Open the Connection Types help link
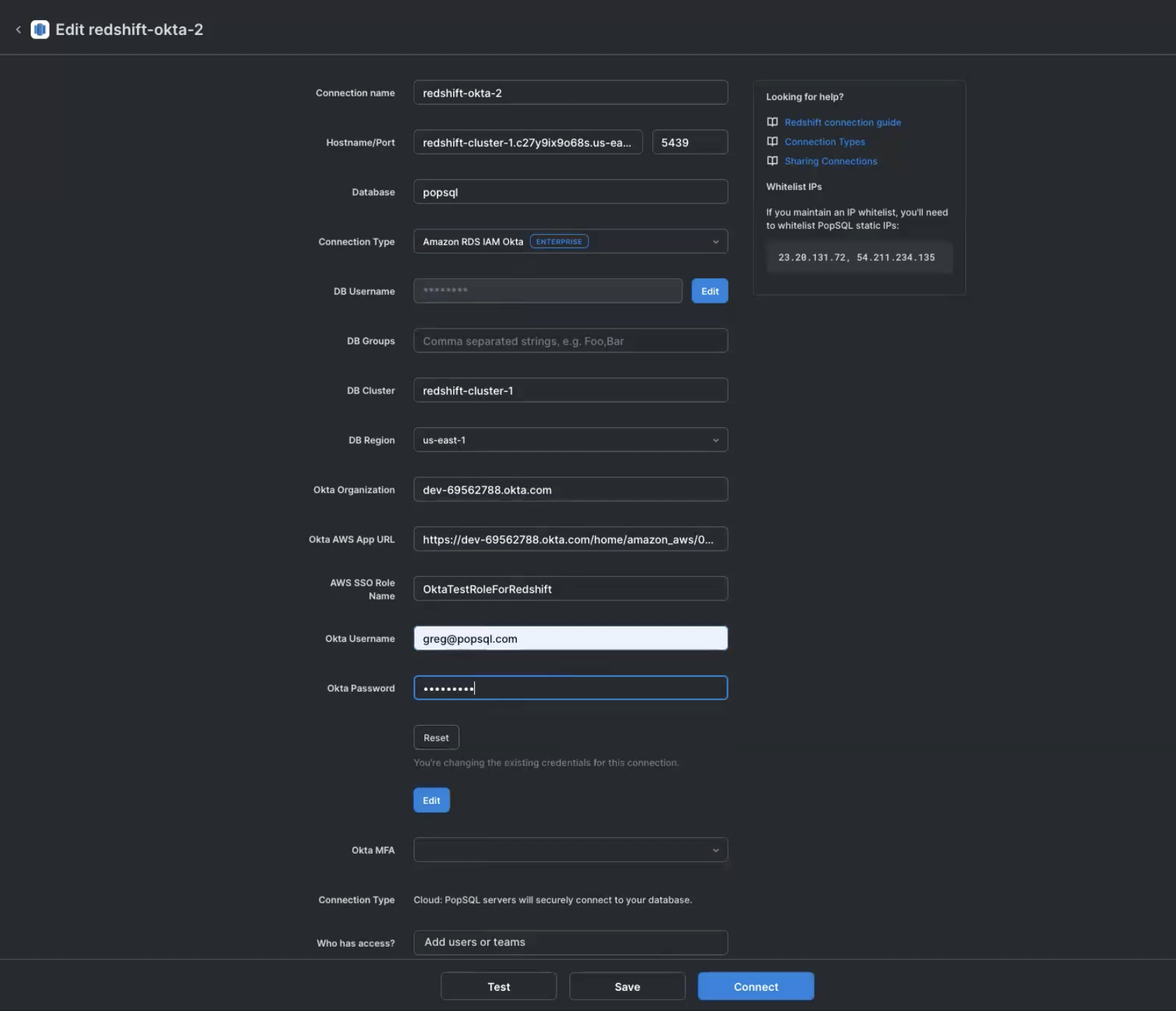The height and width of the screenshot is (1011, 1176). pos(825,142)
